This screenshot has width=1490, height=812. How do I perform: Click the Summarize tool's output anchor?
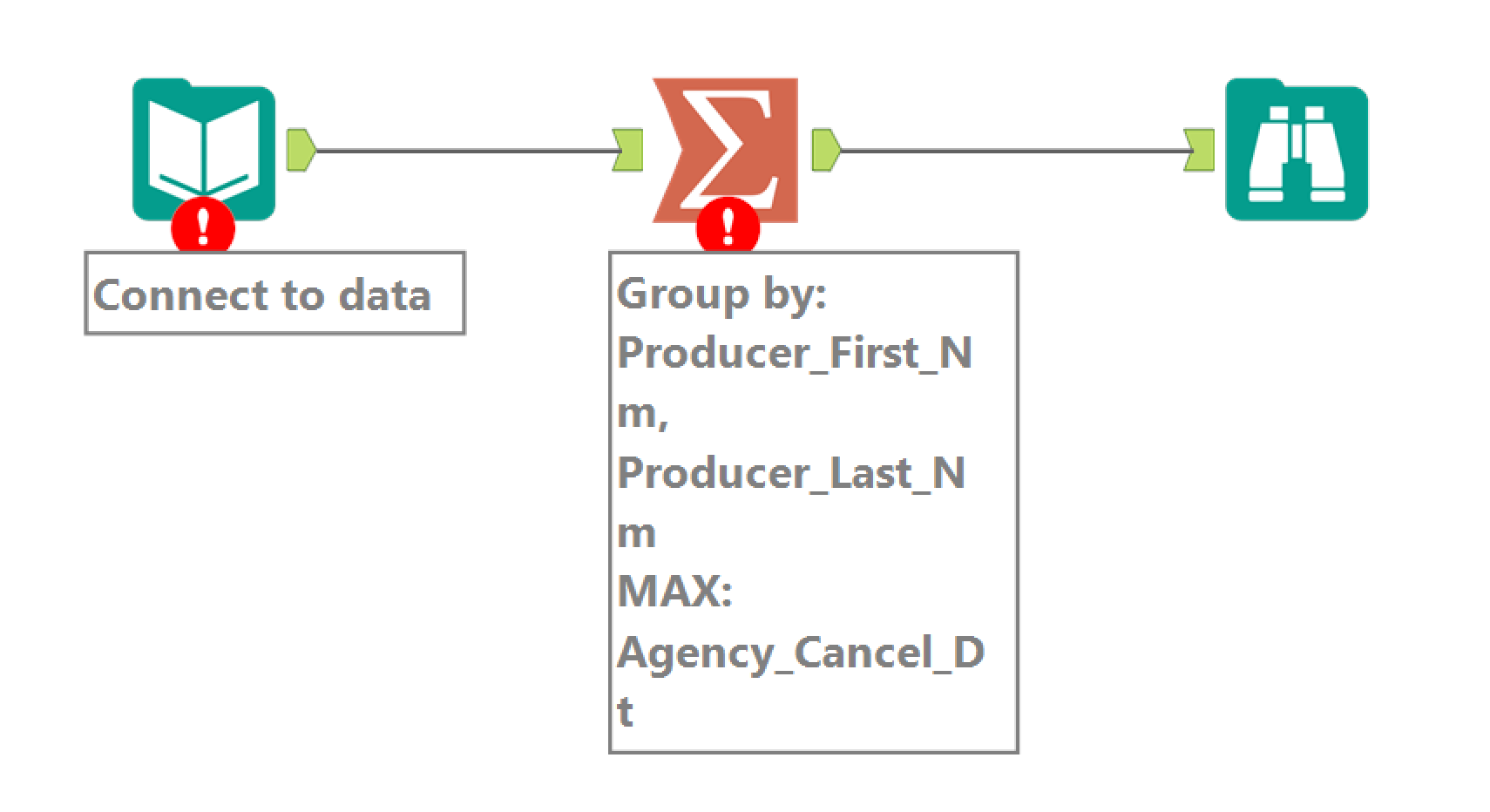point(826,150)
